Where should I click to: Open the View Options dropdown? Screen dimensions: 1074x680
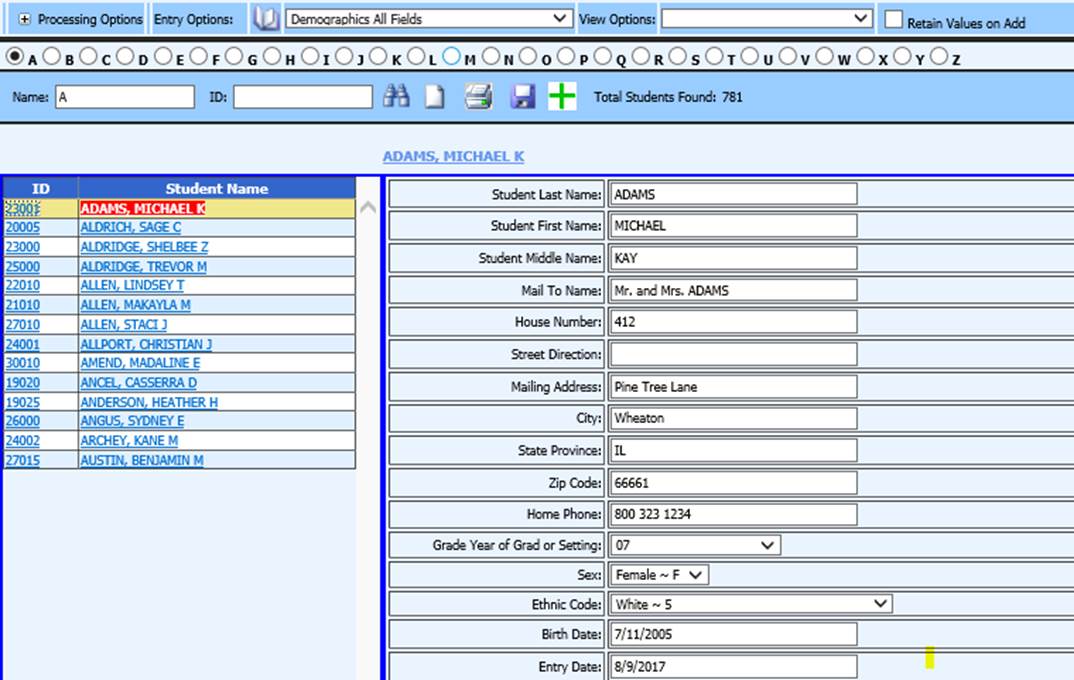click(766, 19)
